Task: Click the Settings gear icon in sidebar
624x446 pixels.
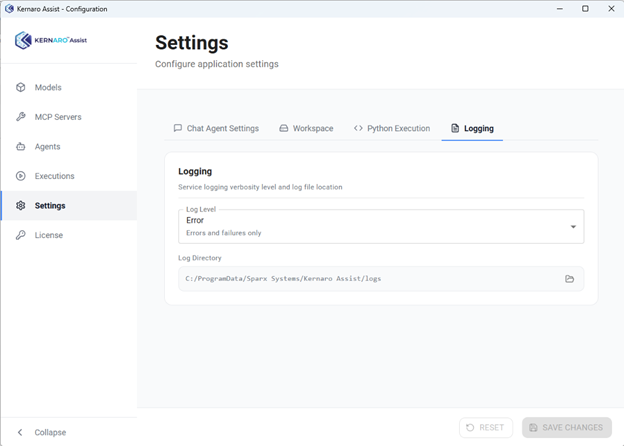Action: [x=20, y=206]
